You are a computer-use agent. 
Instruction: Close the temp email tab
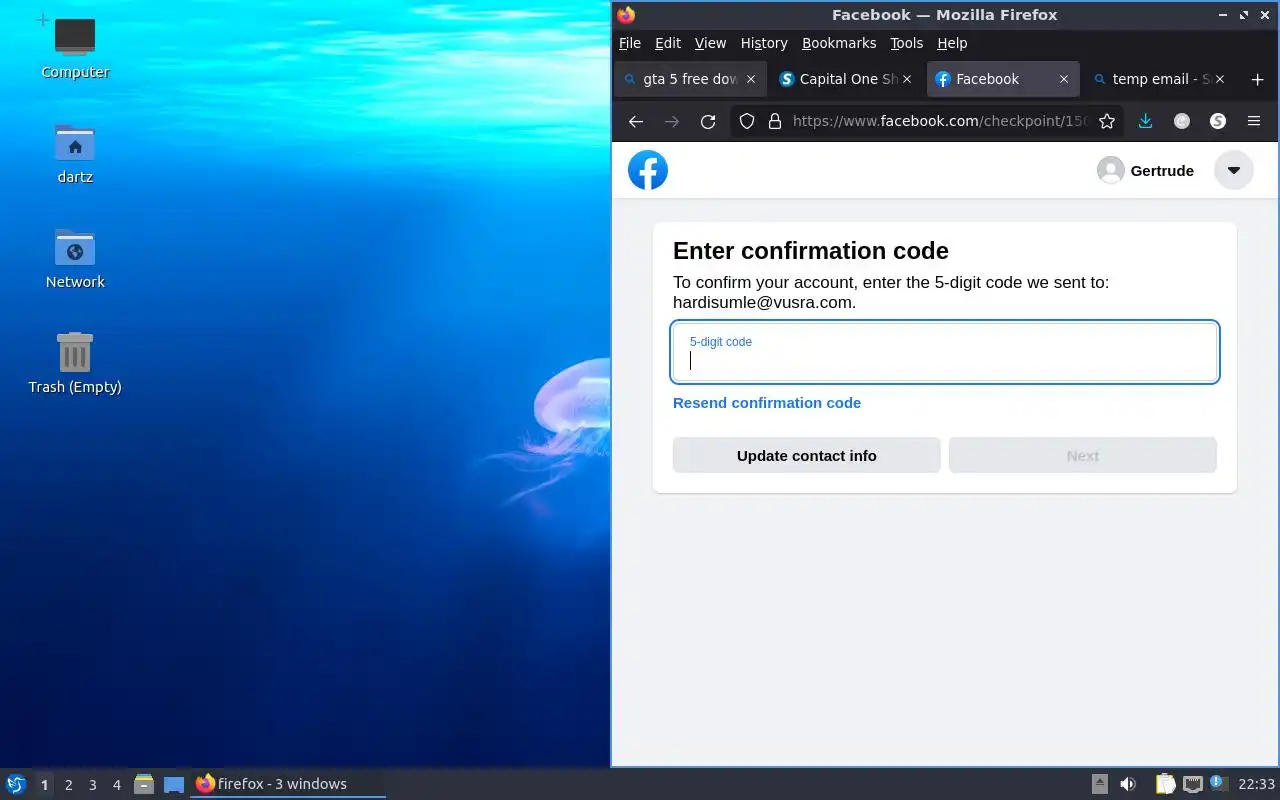1220,79
